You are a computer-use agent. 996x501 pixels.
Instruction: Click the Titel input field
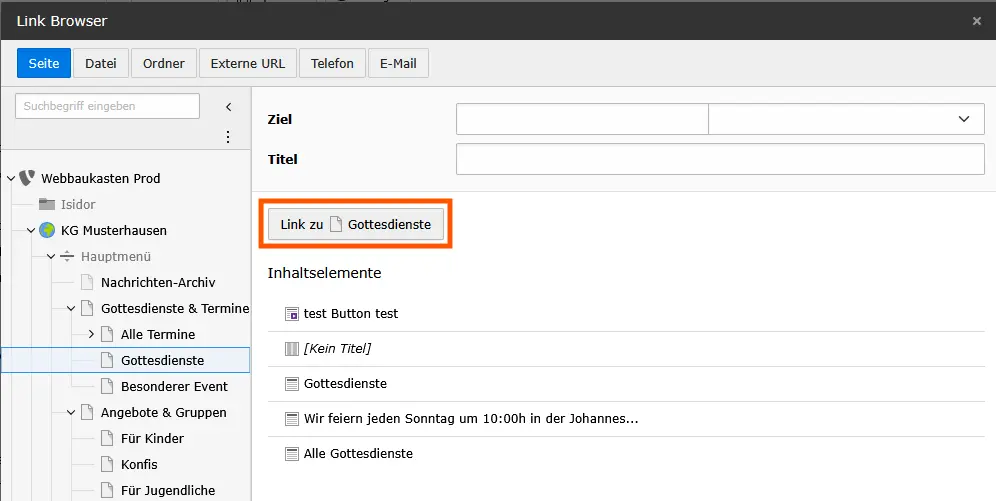click(720, 159)
